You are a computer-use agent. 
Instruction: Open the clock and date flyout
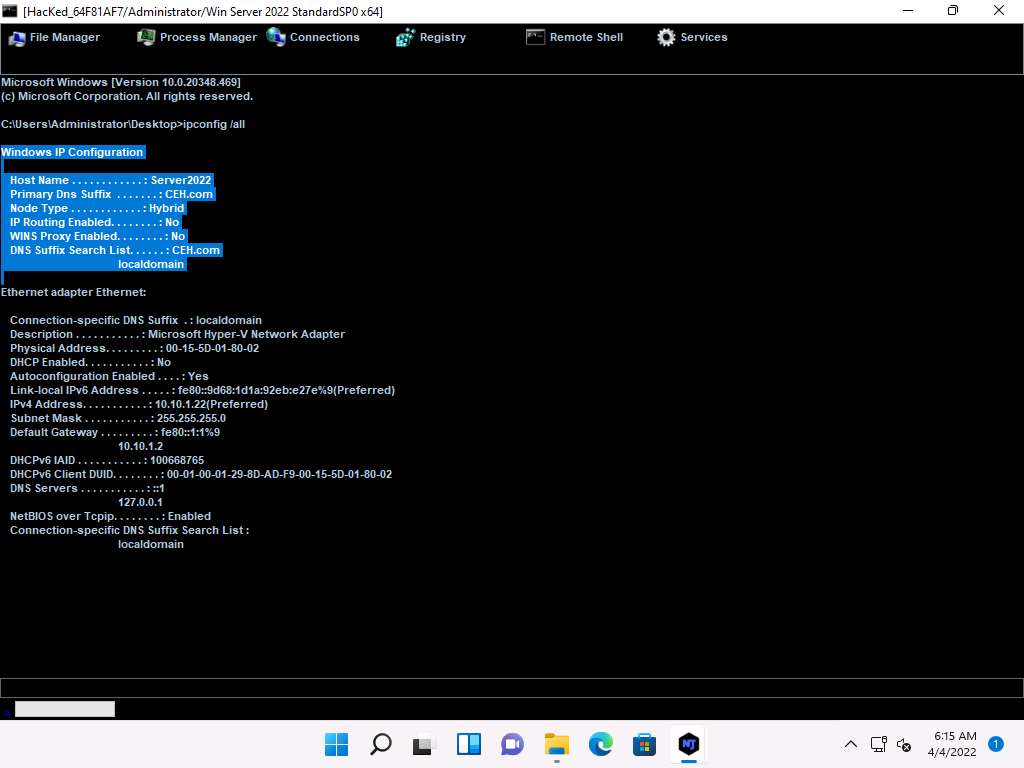coord(954,743)
